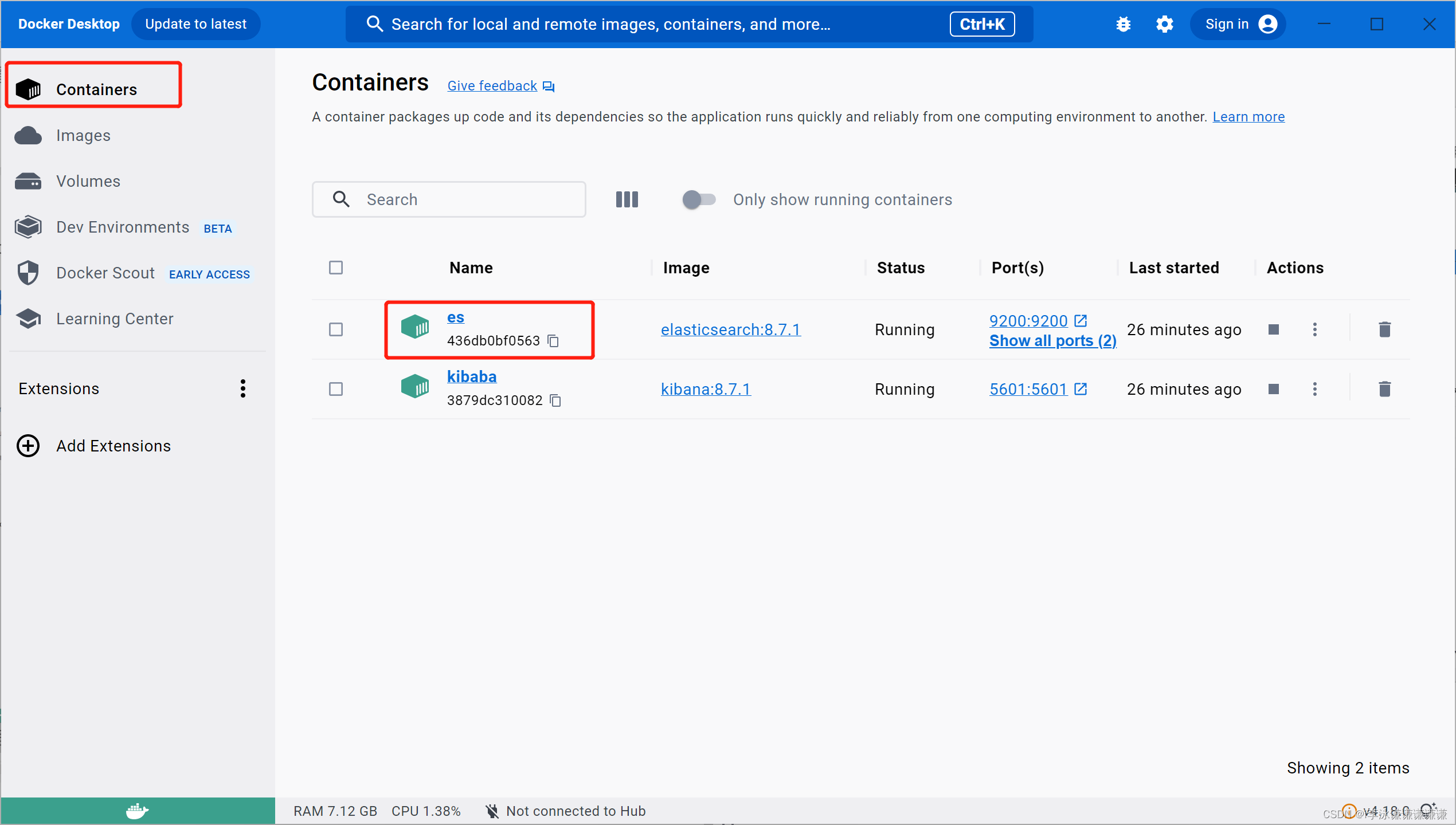The height and width of the screenshot is (825, 1456).
Task: Stop the kibaba container
Action: [x=1274, y=389]
